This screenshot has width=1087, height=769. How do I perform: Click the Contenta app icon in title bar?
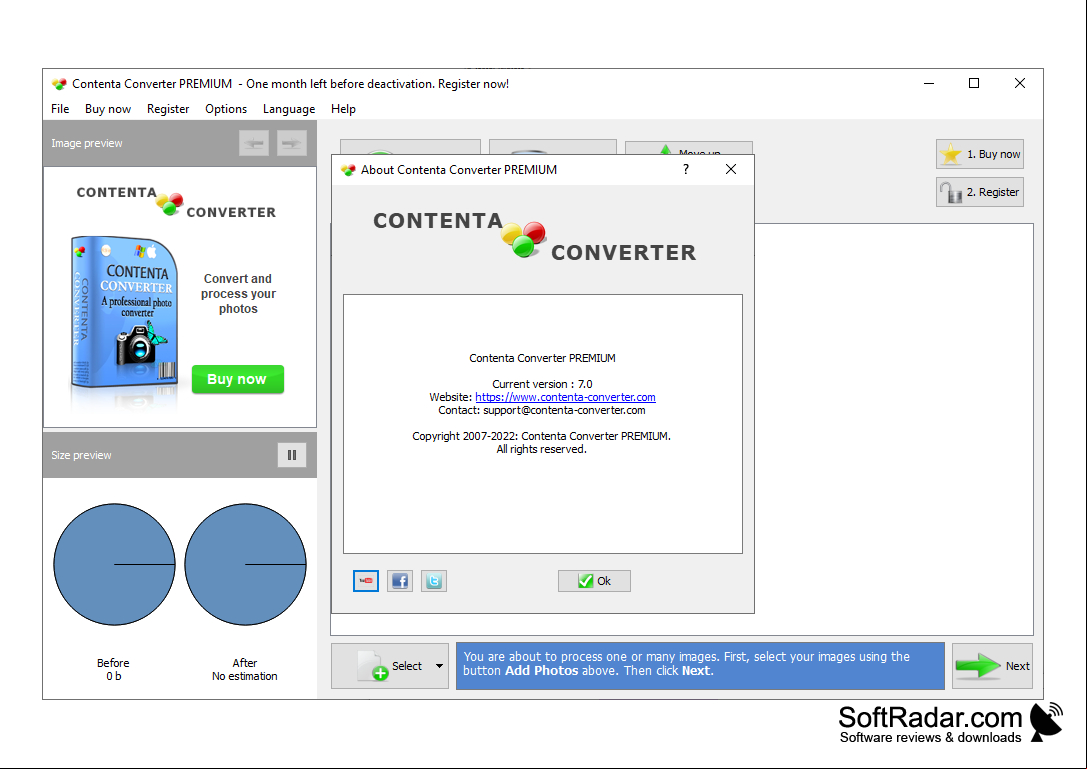pos(59,84)
